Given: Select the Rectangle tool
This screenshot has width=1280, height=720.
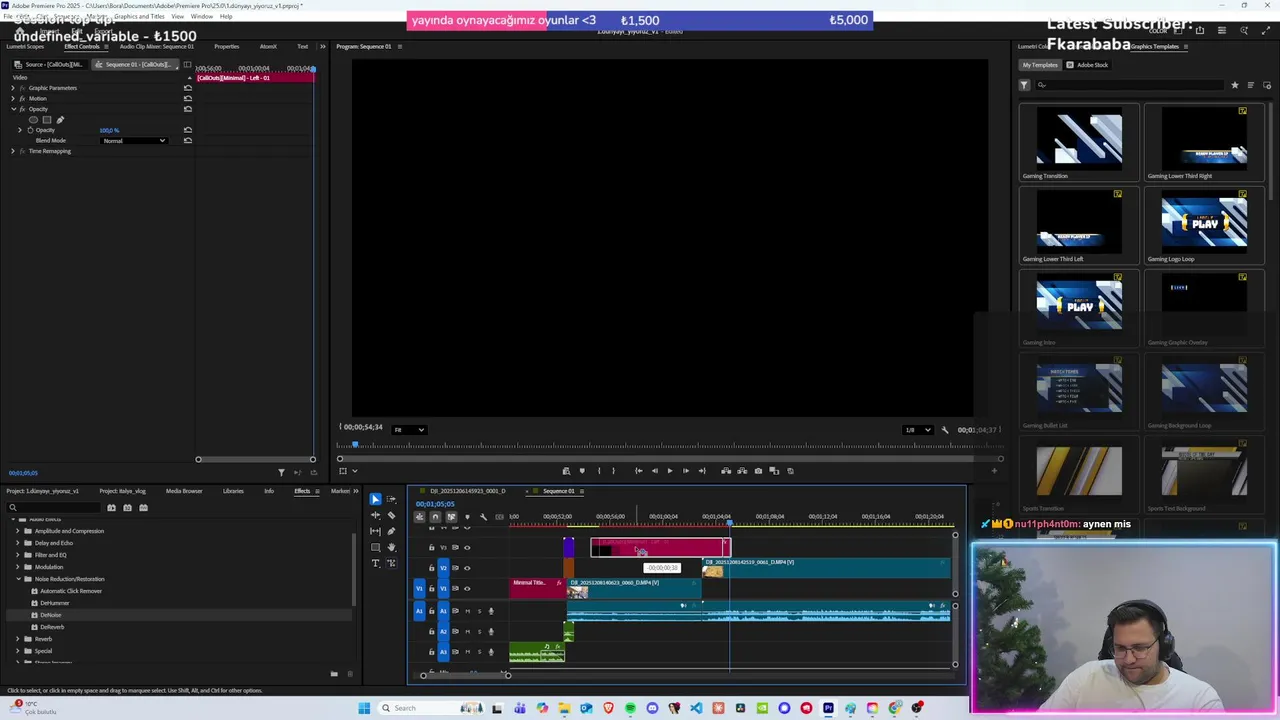Looking at the screenshot, I should (375, 547).
